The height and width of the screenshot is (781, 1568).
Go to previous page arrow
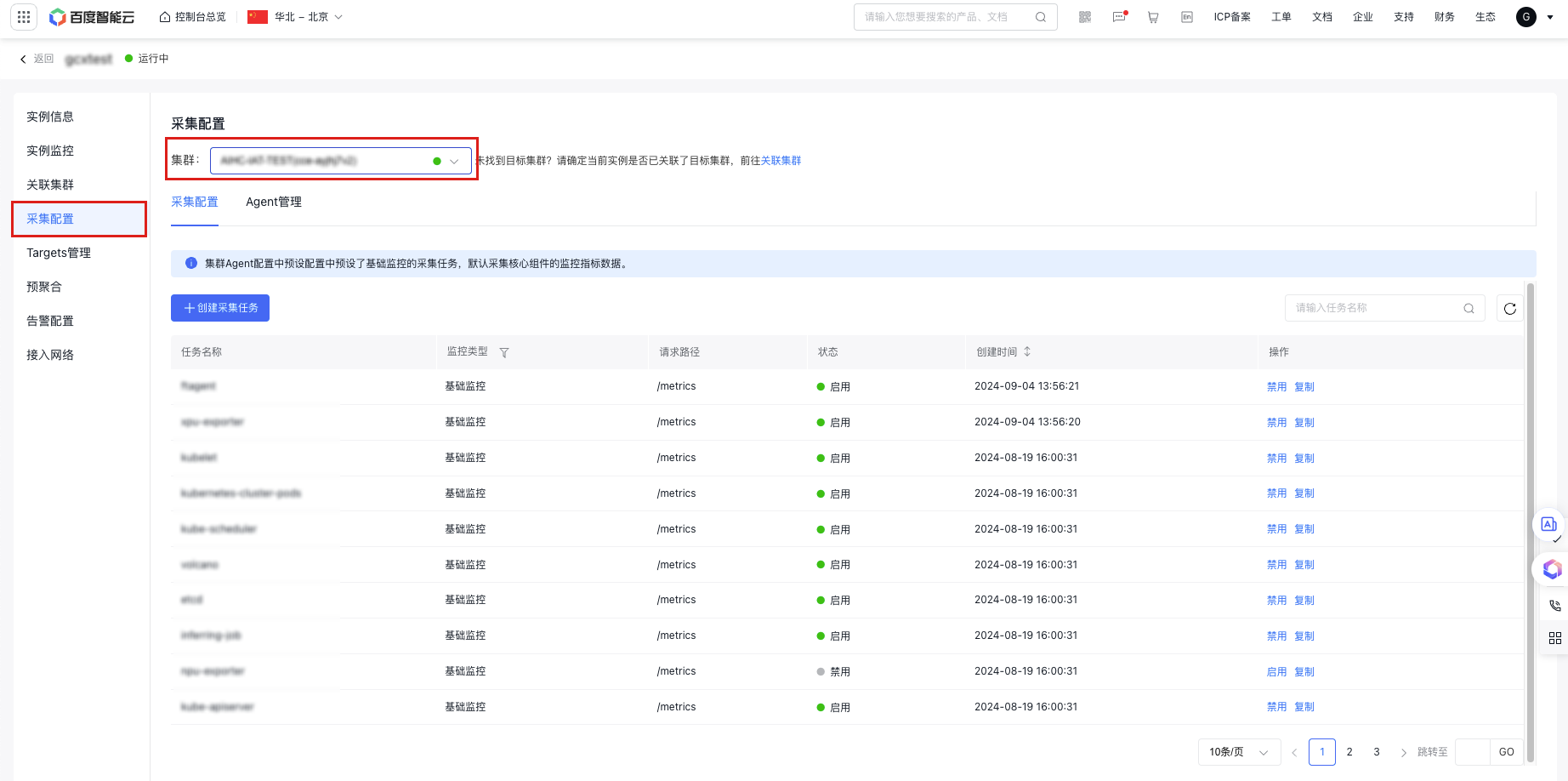[x=1294, y=752]
